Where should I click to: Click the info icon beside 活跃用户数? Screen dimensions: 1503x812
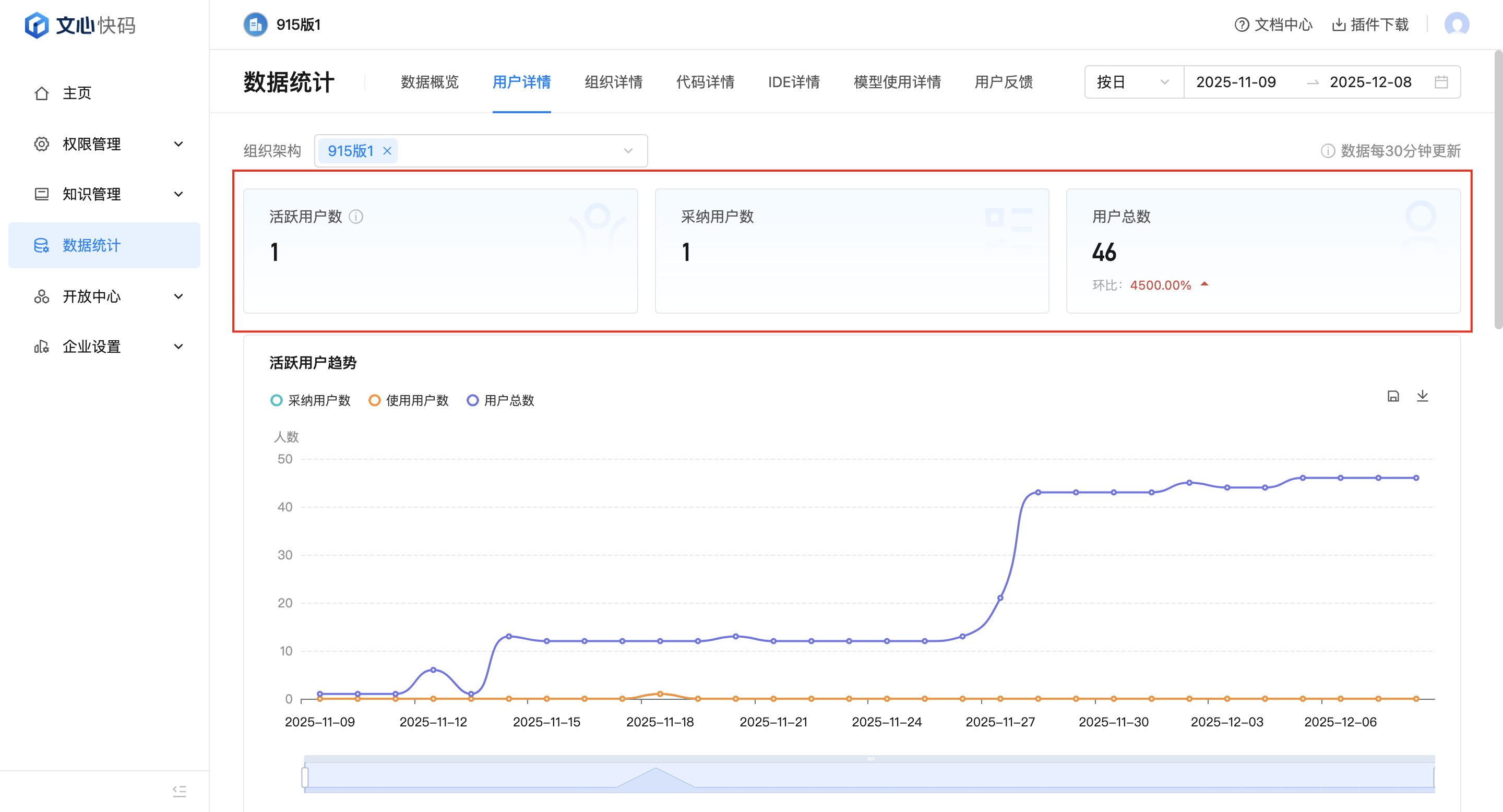pyautogui.click(x=356, y=217)
